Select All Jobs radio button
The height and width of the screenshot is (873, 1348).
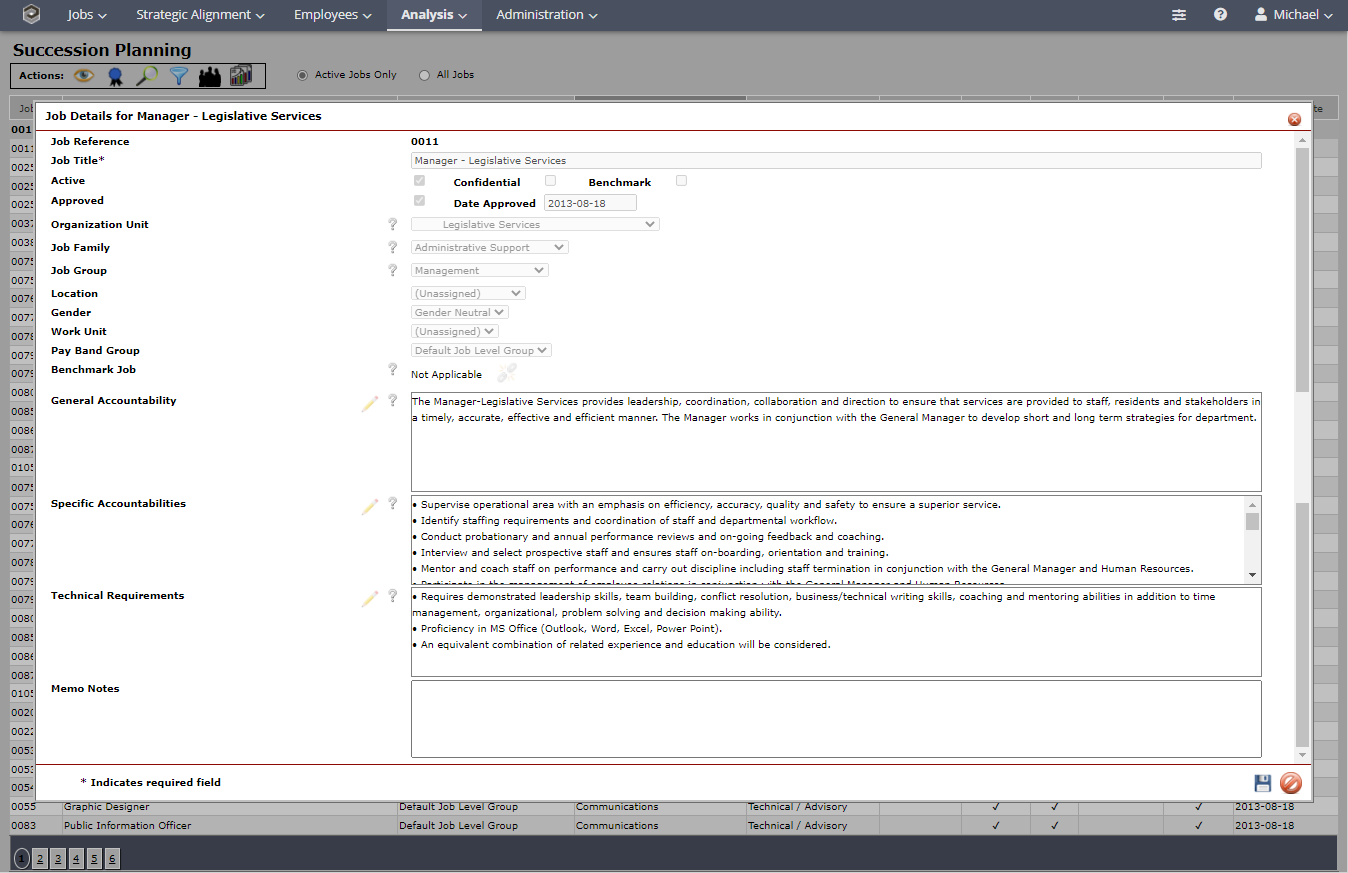click(x=424, y=75)
